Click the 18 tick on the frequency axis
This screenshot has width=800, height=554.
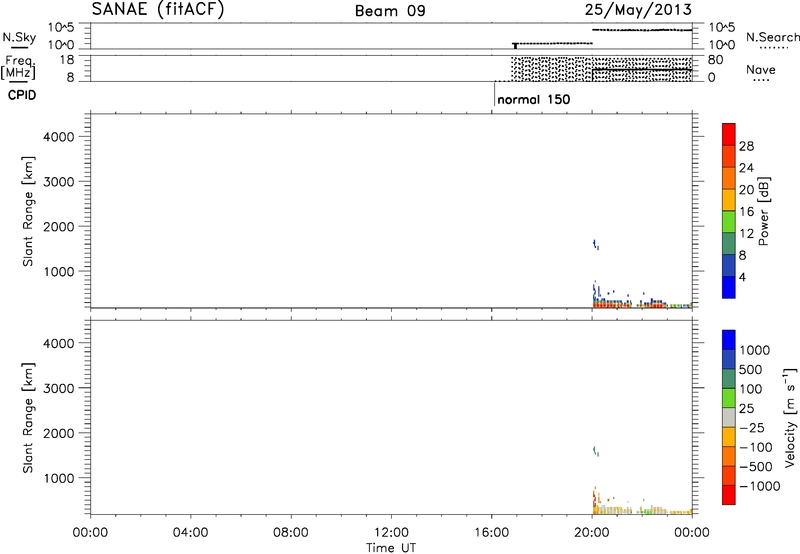coord(67,60)
